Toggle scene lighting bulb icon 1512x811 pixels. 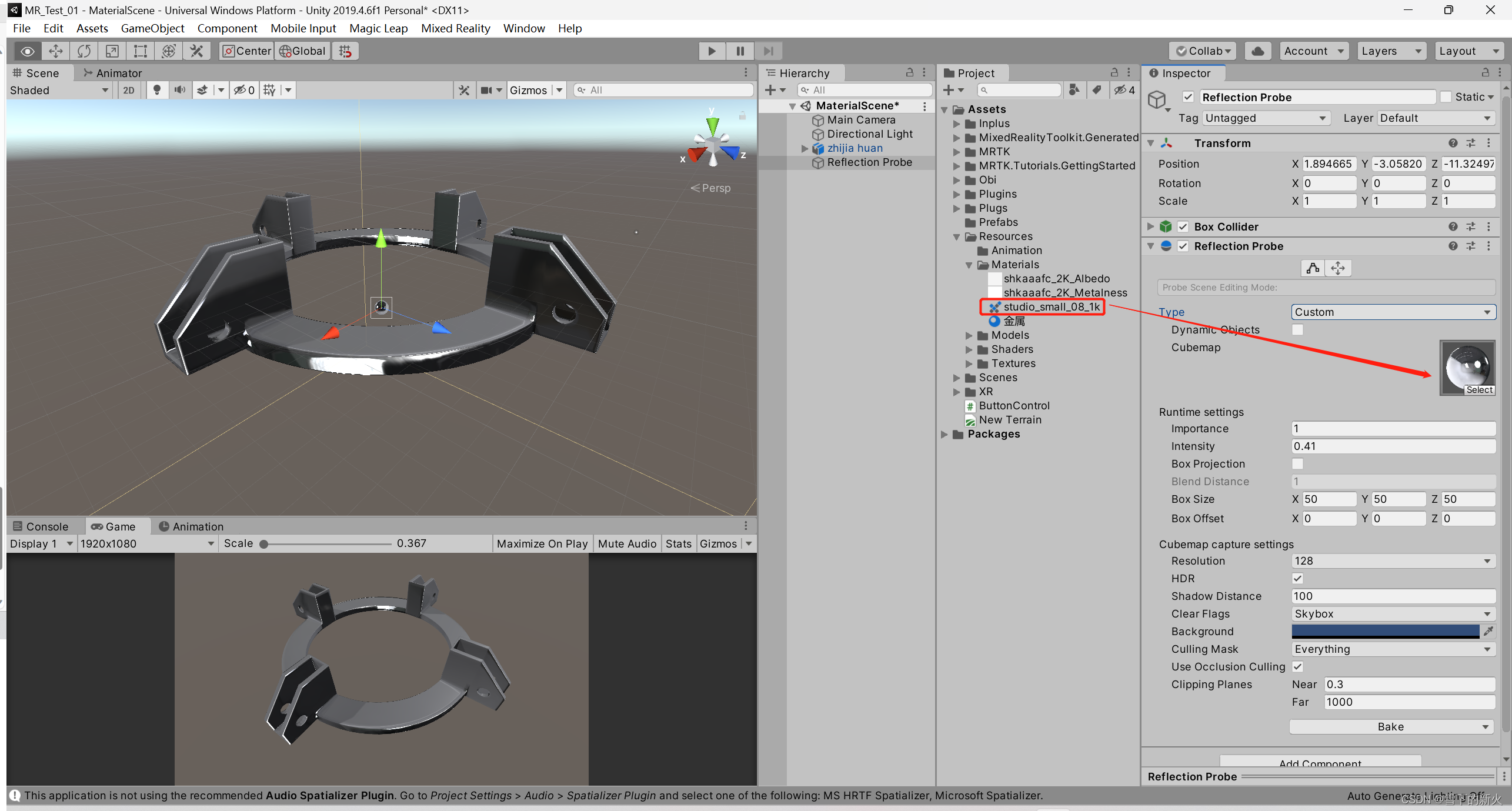point(156,90)
